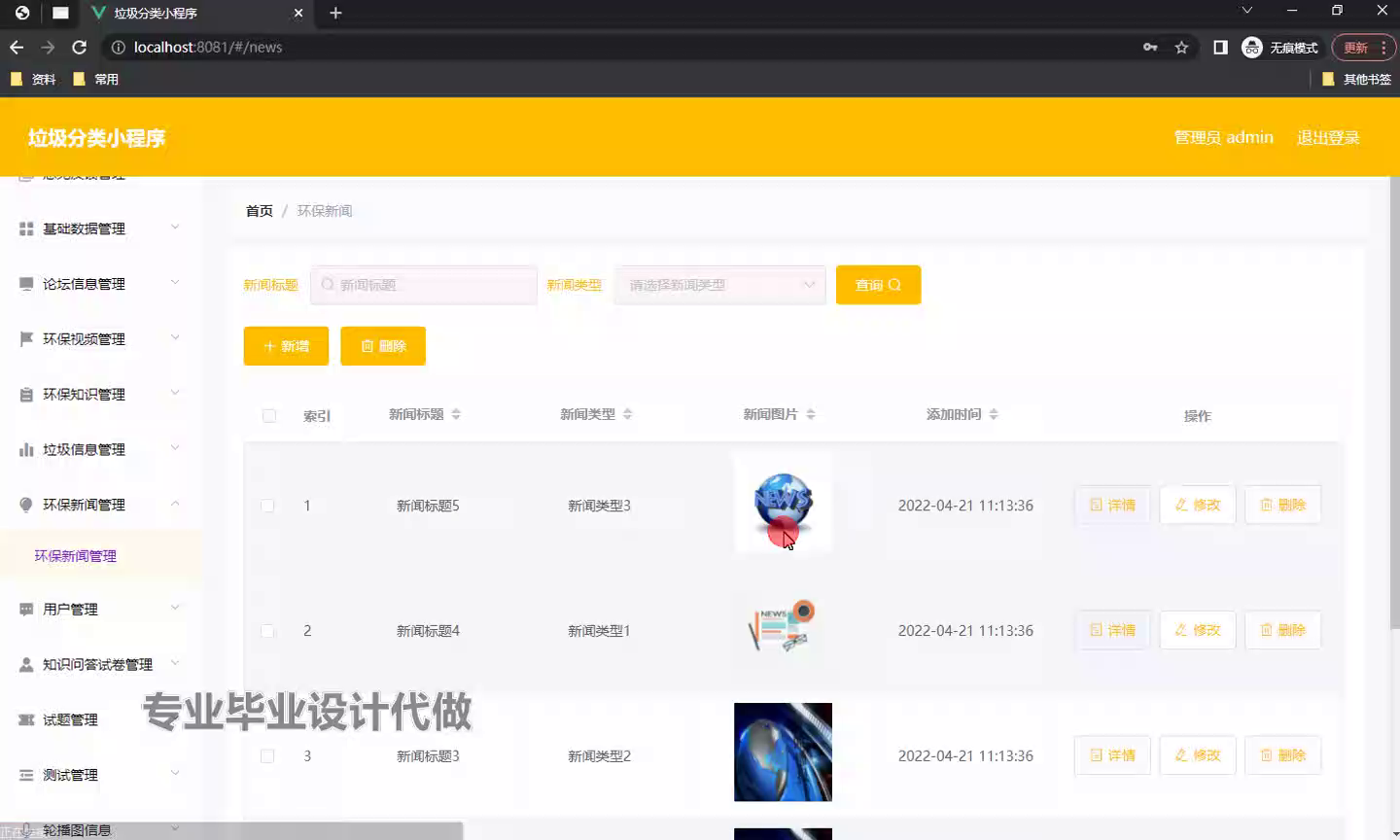
Task: Click 修改 for 新闻标题4
Action: 1198,631
